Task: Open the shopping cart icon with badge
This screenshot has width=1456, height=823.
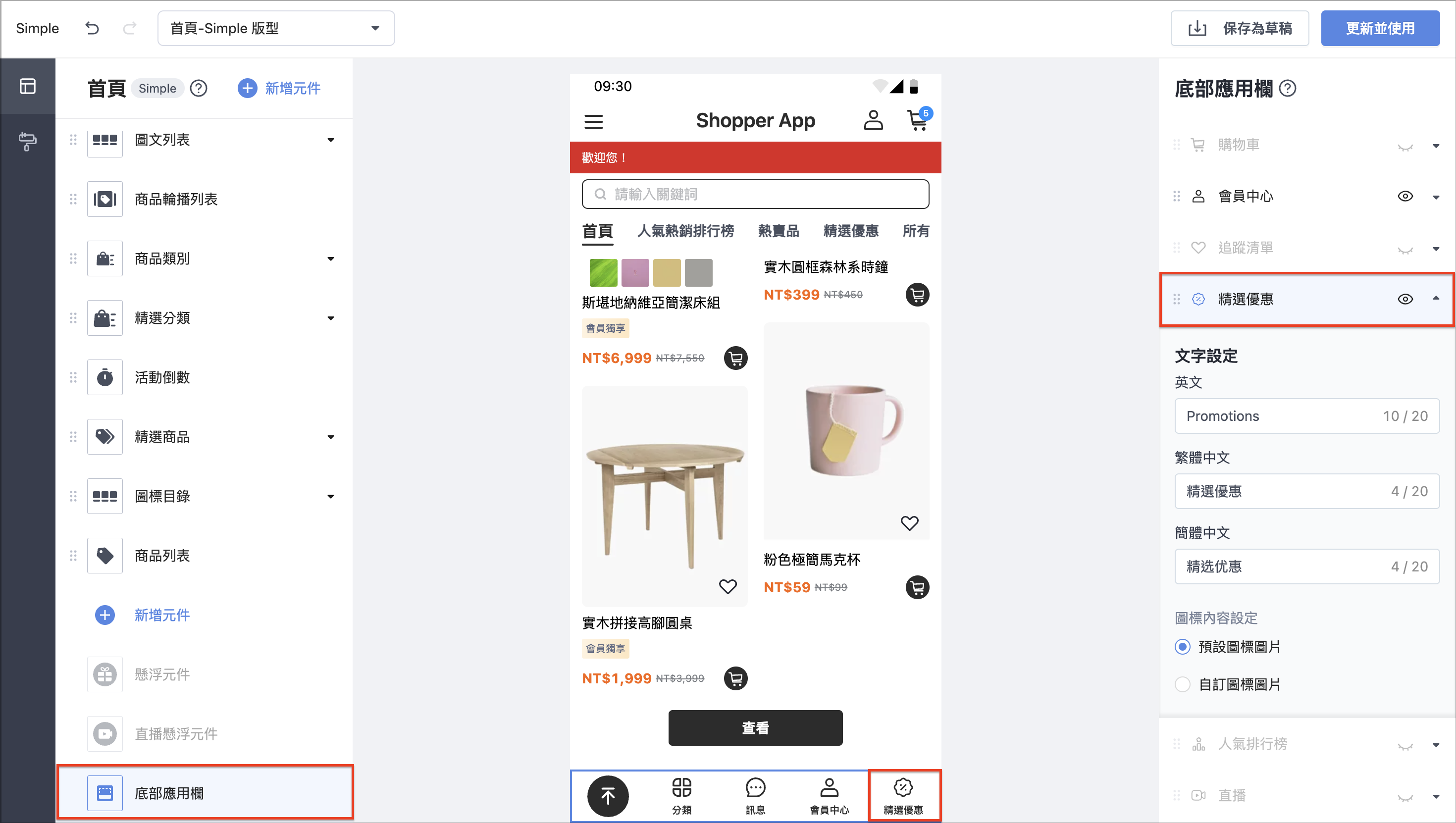Action: 918,119
